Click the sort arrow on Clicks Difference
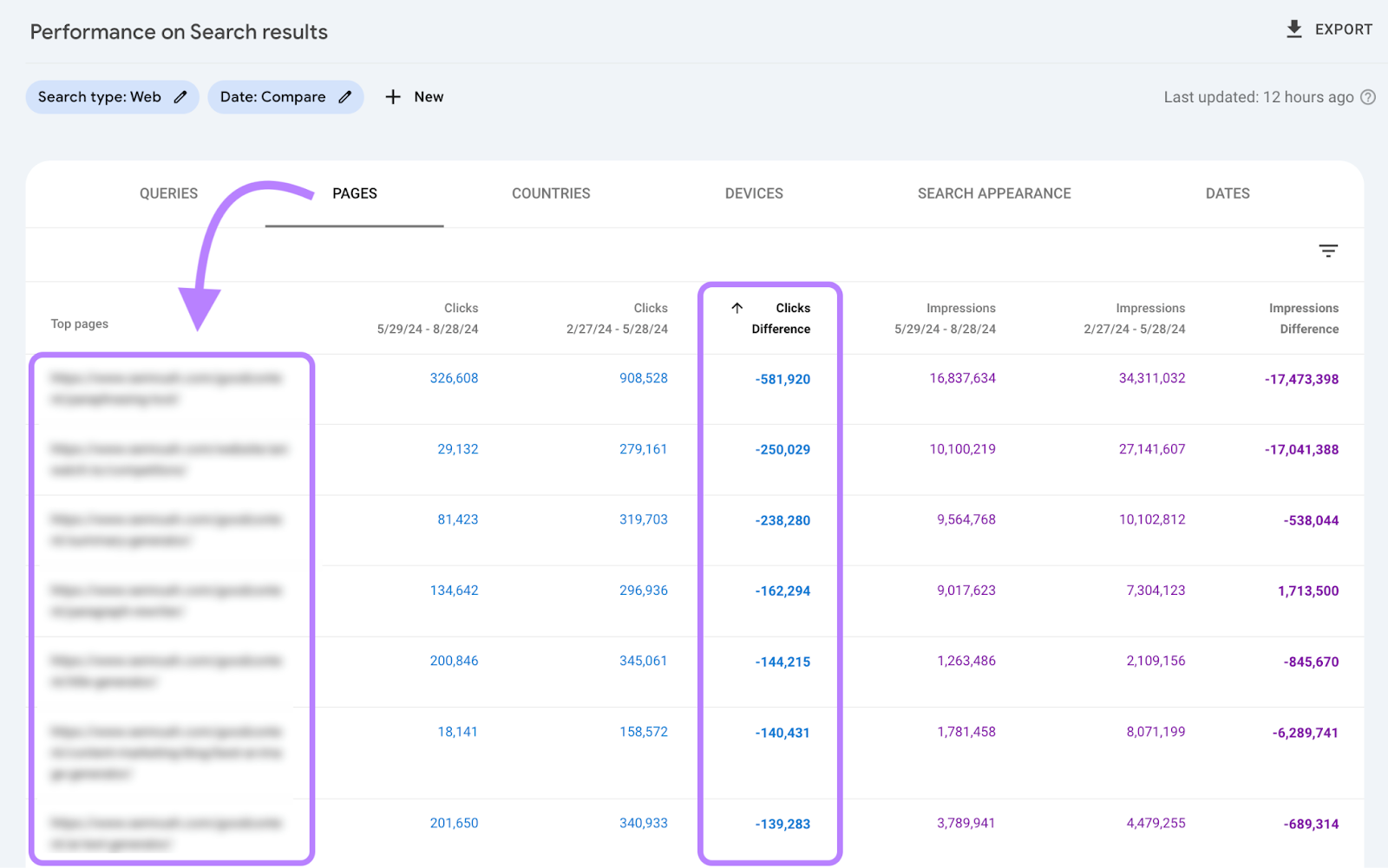This screenshot has height=868, width=1388. (737, 308)
